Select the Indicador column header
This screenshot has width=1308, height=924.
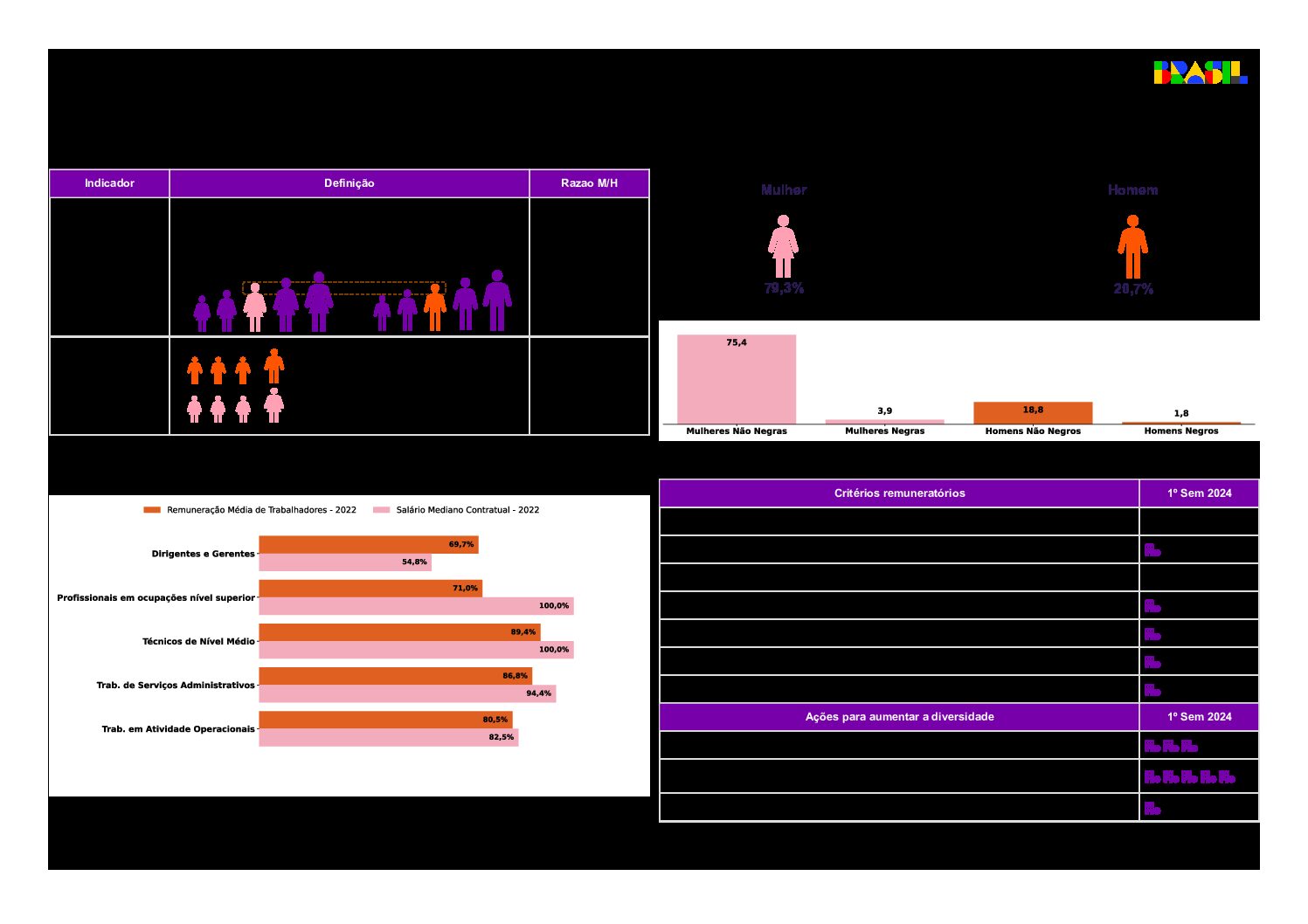pyautogui.click(x=109, y=183)
